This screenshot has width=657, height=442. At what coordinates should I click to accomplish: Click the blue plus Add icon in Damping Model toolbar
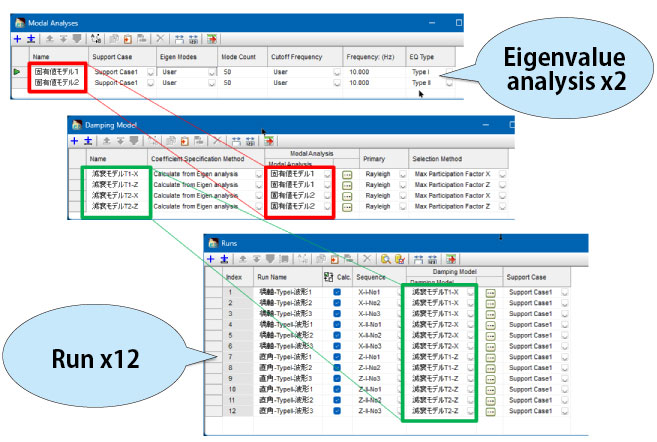tap(74, 141)
